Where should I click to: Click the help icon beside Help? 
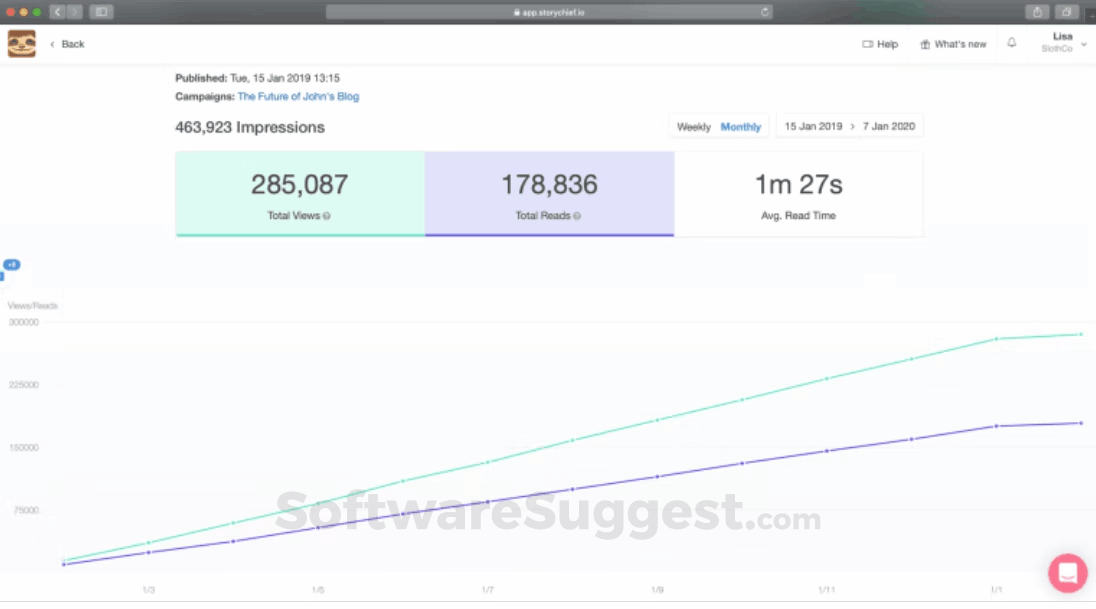click(x=867, y=44)
